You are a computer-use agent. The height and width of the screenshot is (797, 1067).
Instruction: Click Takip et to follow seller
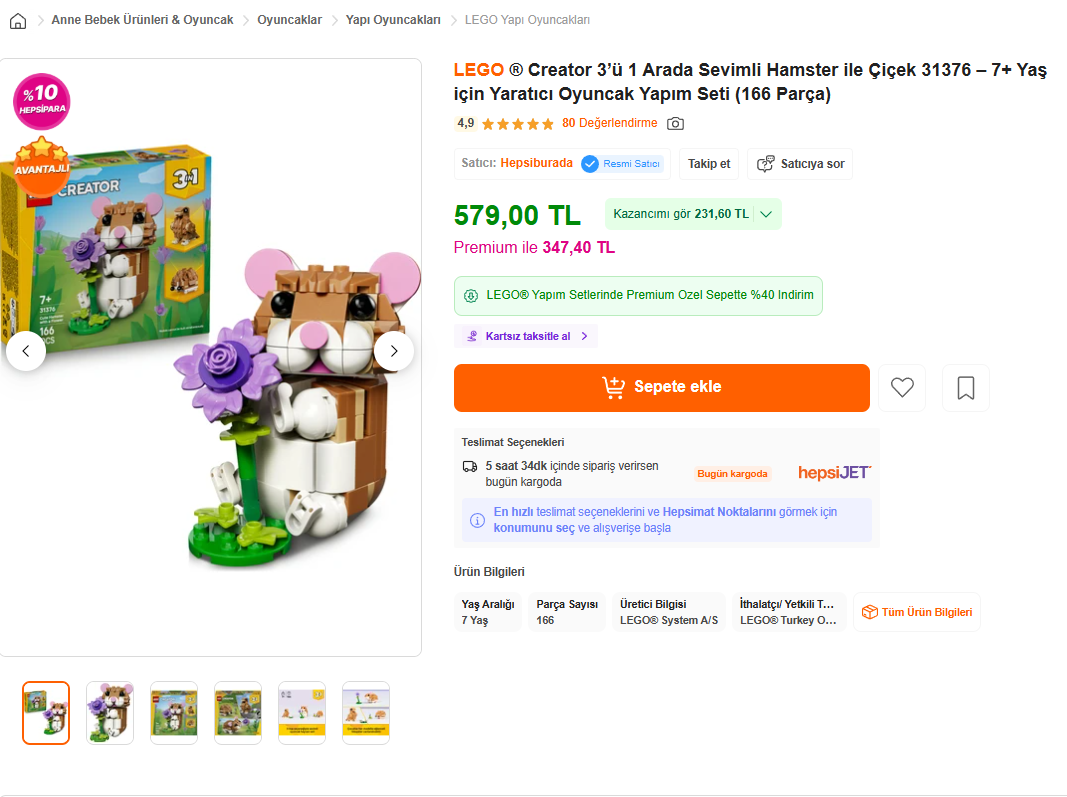point(709,164)
